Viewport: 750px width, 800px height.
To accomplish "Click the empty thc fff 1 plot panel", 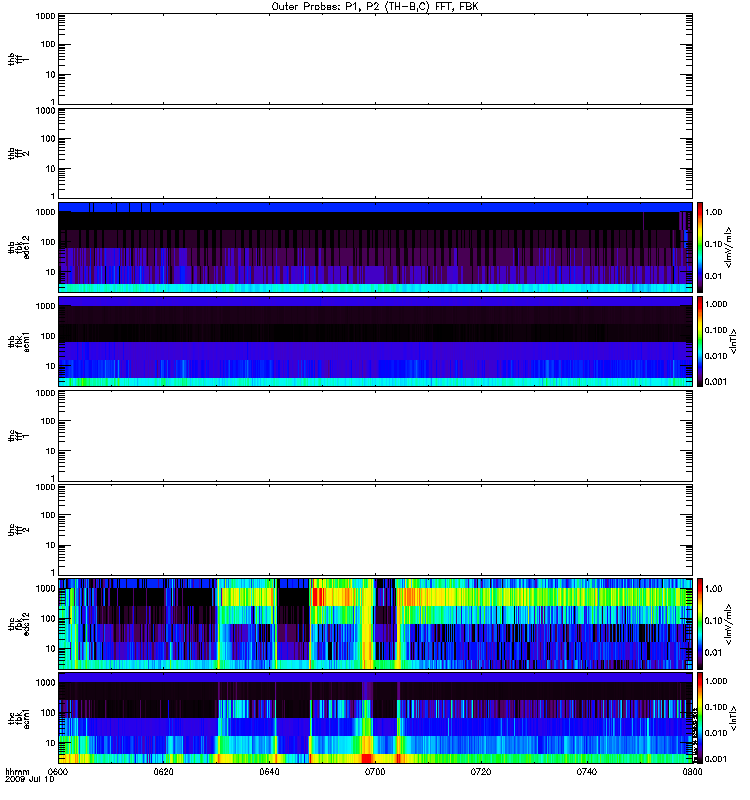I will 375,436.
